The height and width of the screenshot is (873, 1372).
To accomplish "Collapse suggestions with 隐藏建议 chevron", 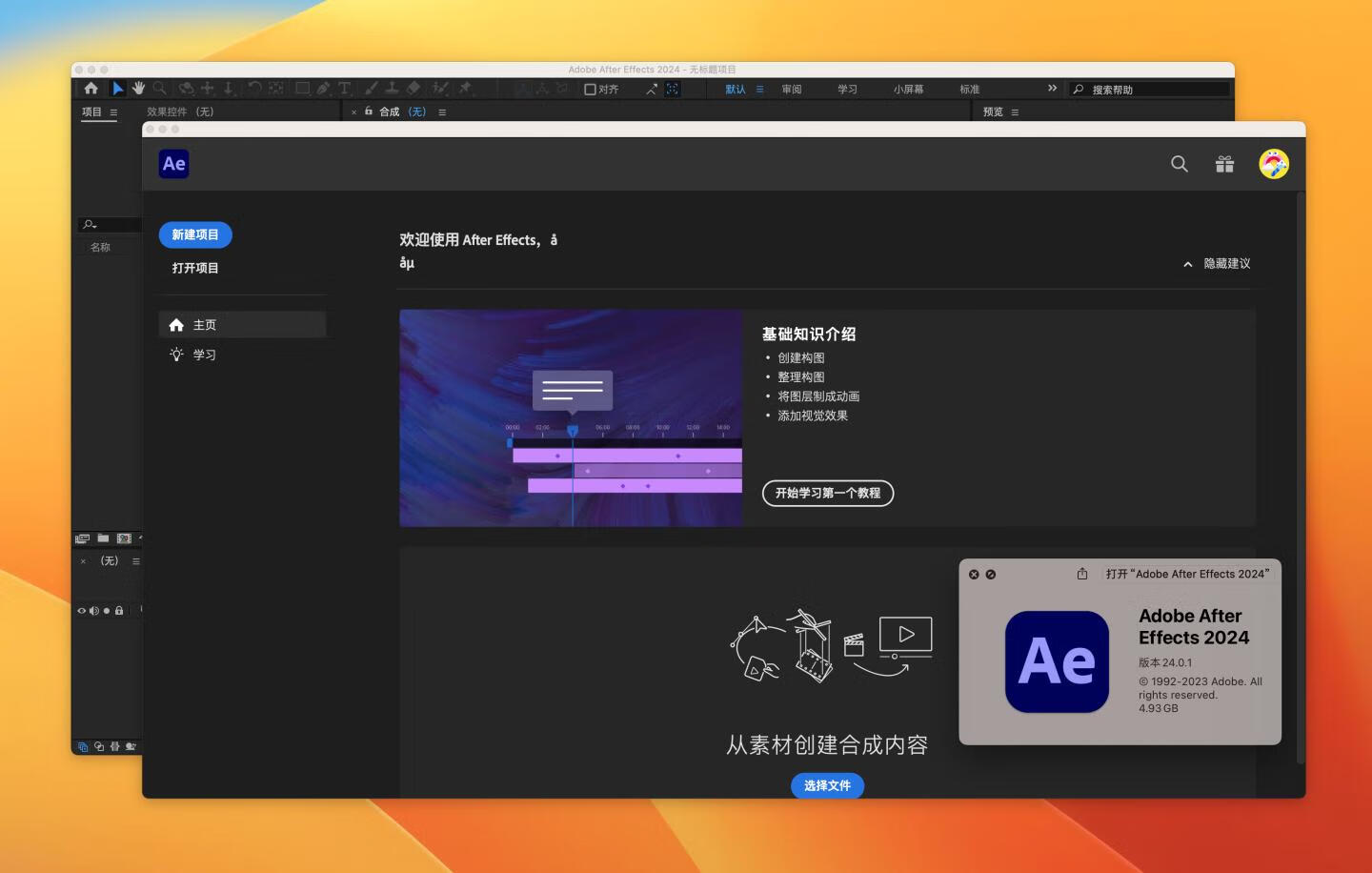I will pos(1187,264).
